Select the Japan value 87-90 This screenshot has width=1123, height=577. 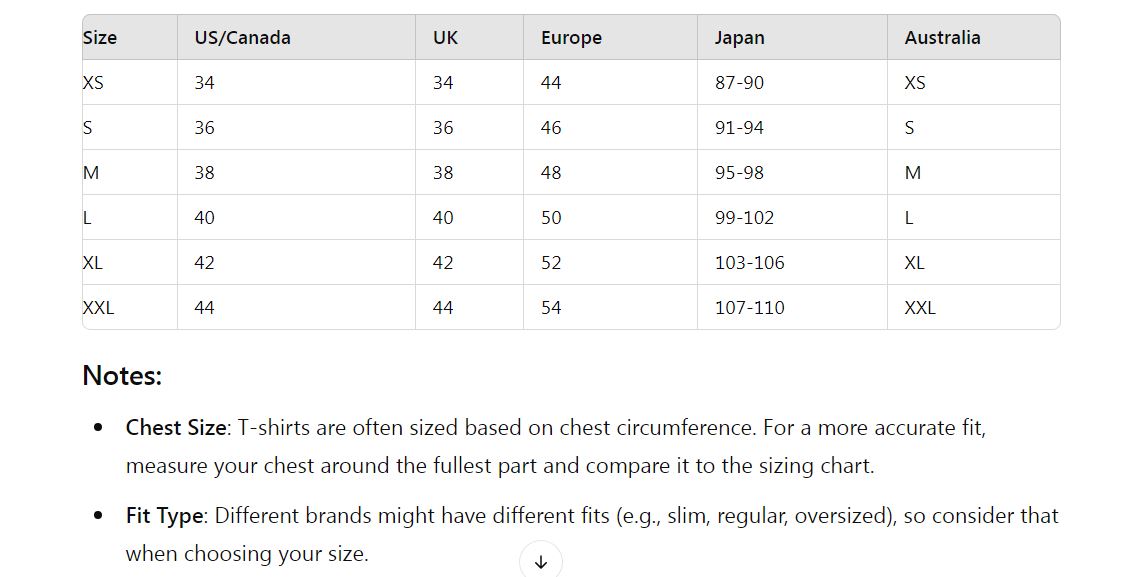pos(739,83)
